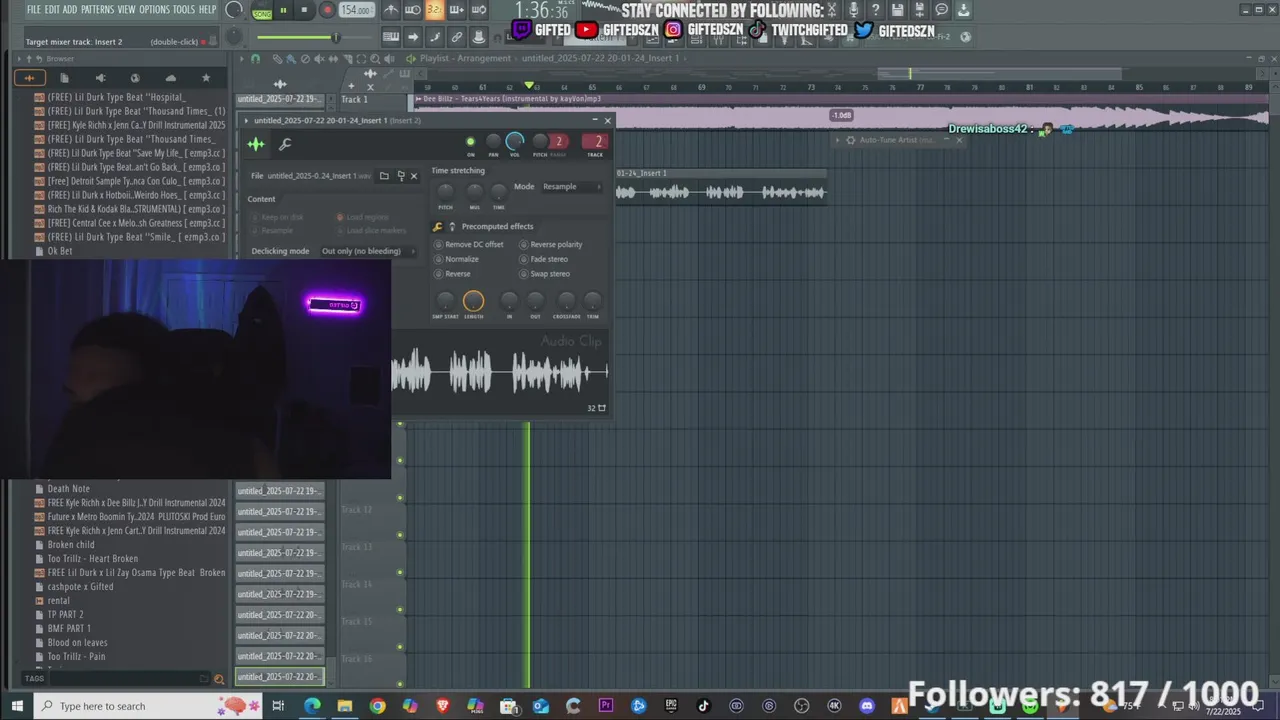Screen dimensions: 1280x720
Task: Click the sampler window menu arrow
Action: tap(246, 121)
